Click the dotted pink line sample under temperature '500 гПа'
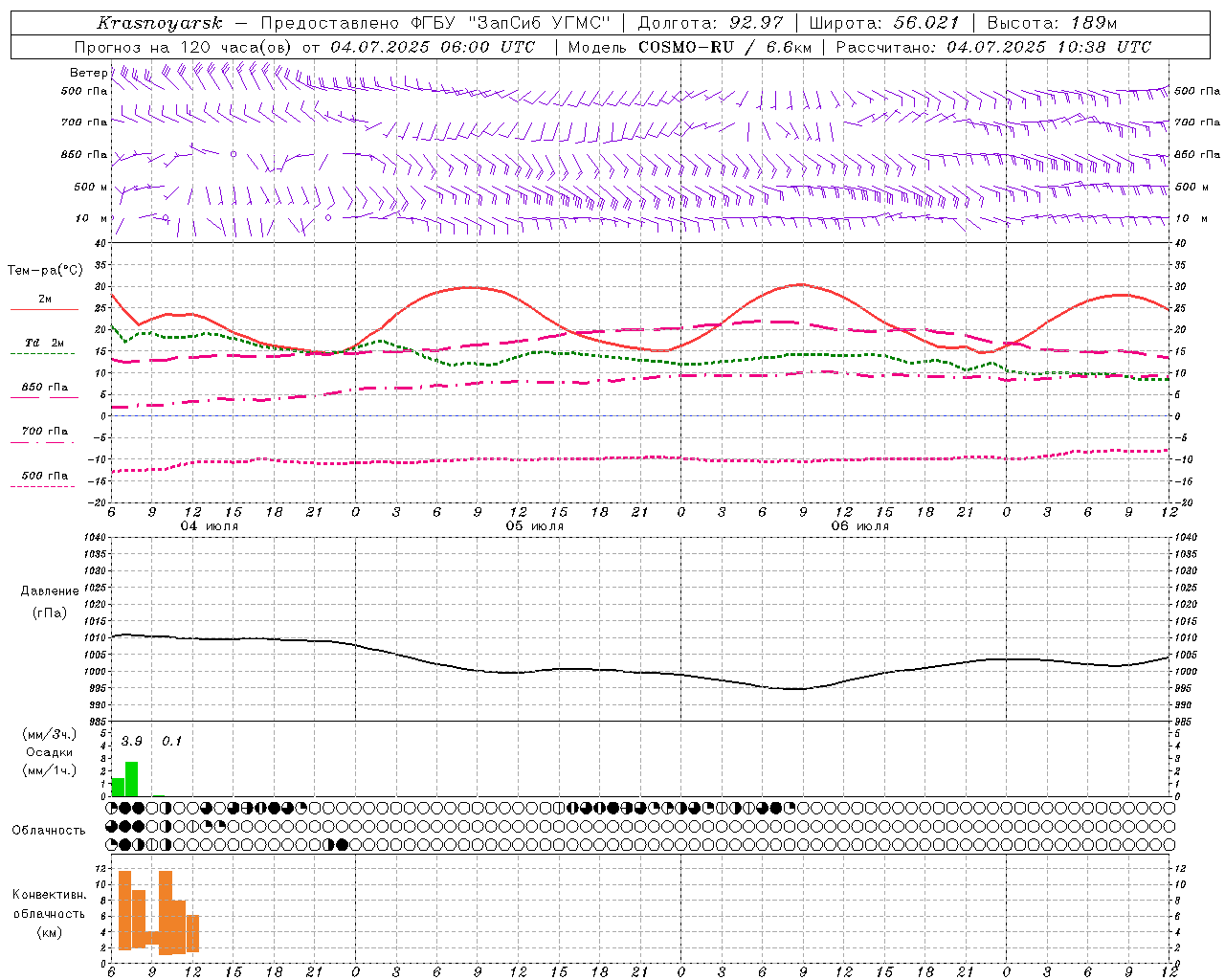The height and width of the screenshot is (980, 1225). [x=43, y=486]
